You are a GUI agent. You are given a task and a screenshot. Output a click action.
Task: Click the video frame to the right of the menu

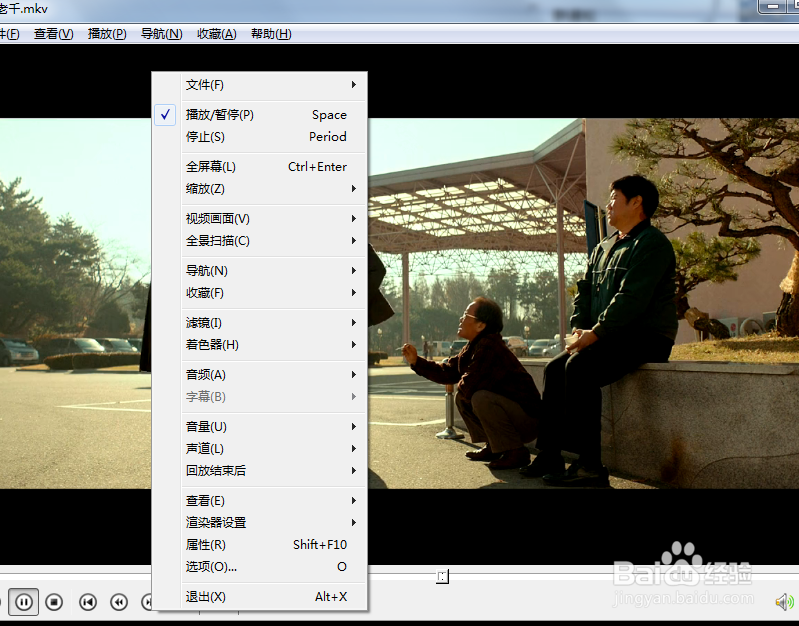pyautogui.click(x=583, y=303)
